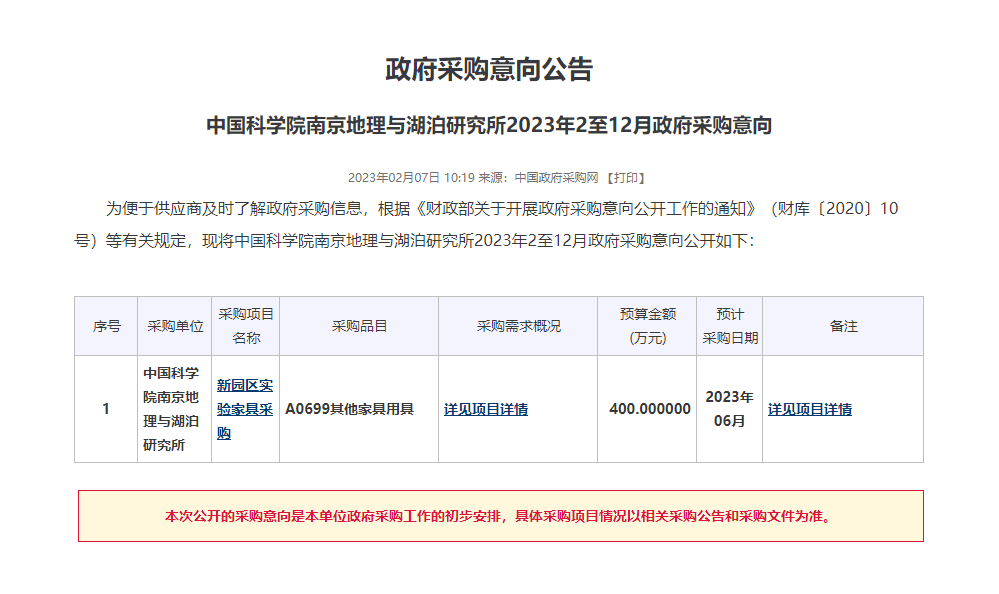Select the 预算金额(万元) column header
This screenshot has width=999, height=594.
(x=647, y=326)
